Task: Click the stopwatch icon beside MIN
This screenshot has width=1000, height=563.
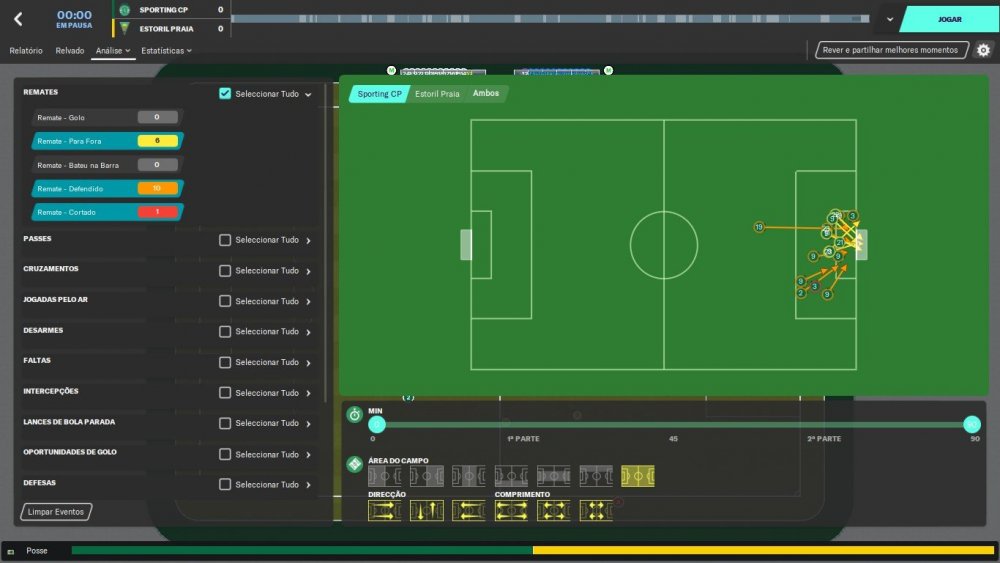Action: coord(355,415)
